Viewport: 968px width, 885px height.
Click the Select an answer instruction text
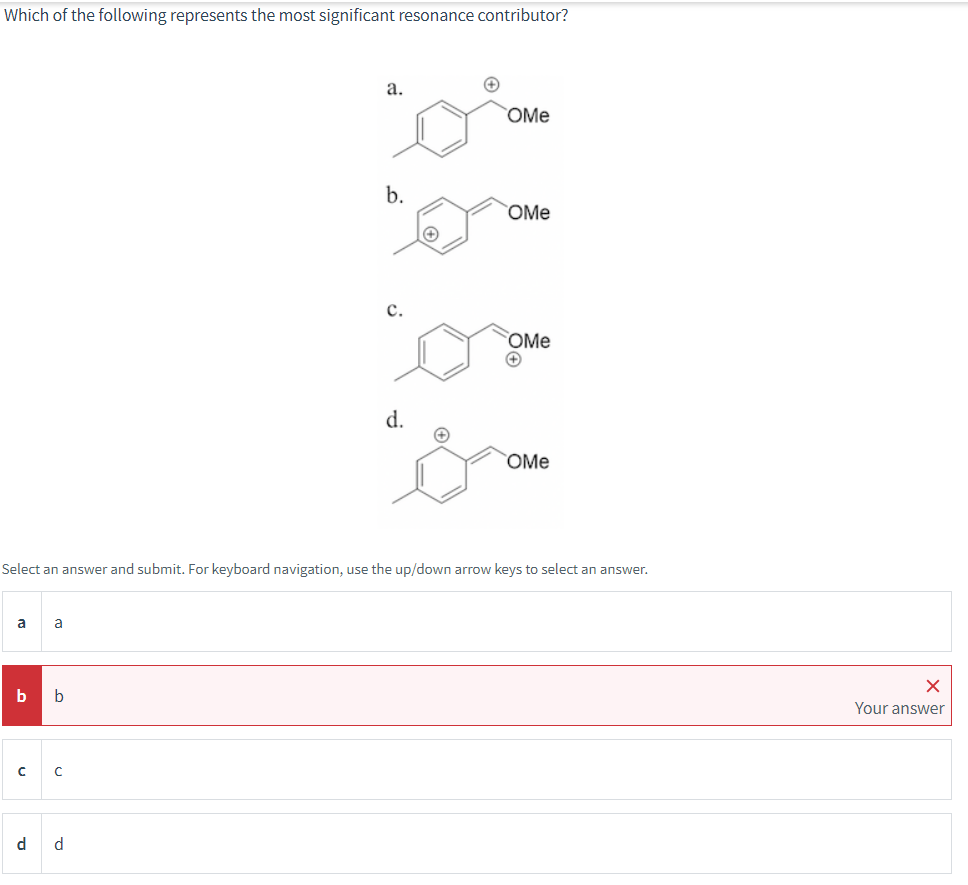[326, 568]
